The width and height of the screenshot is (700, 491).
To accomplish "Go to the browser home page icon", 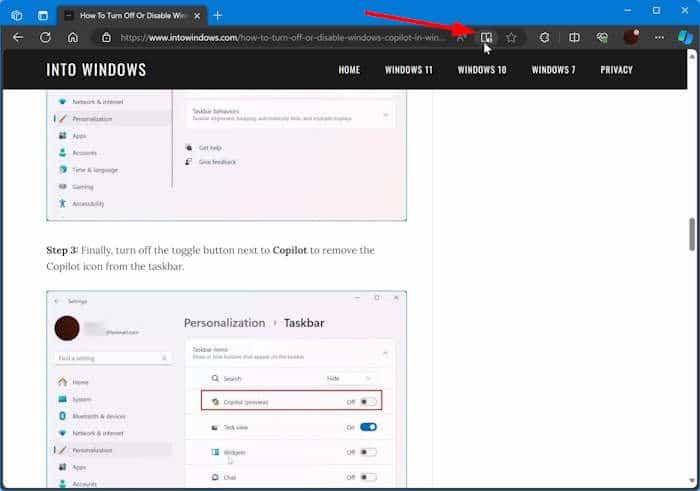I will (73, 37).
